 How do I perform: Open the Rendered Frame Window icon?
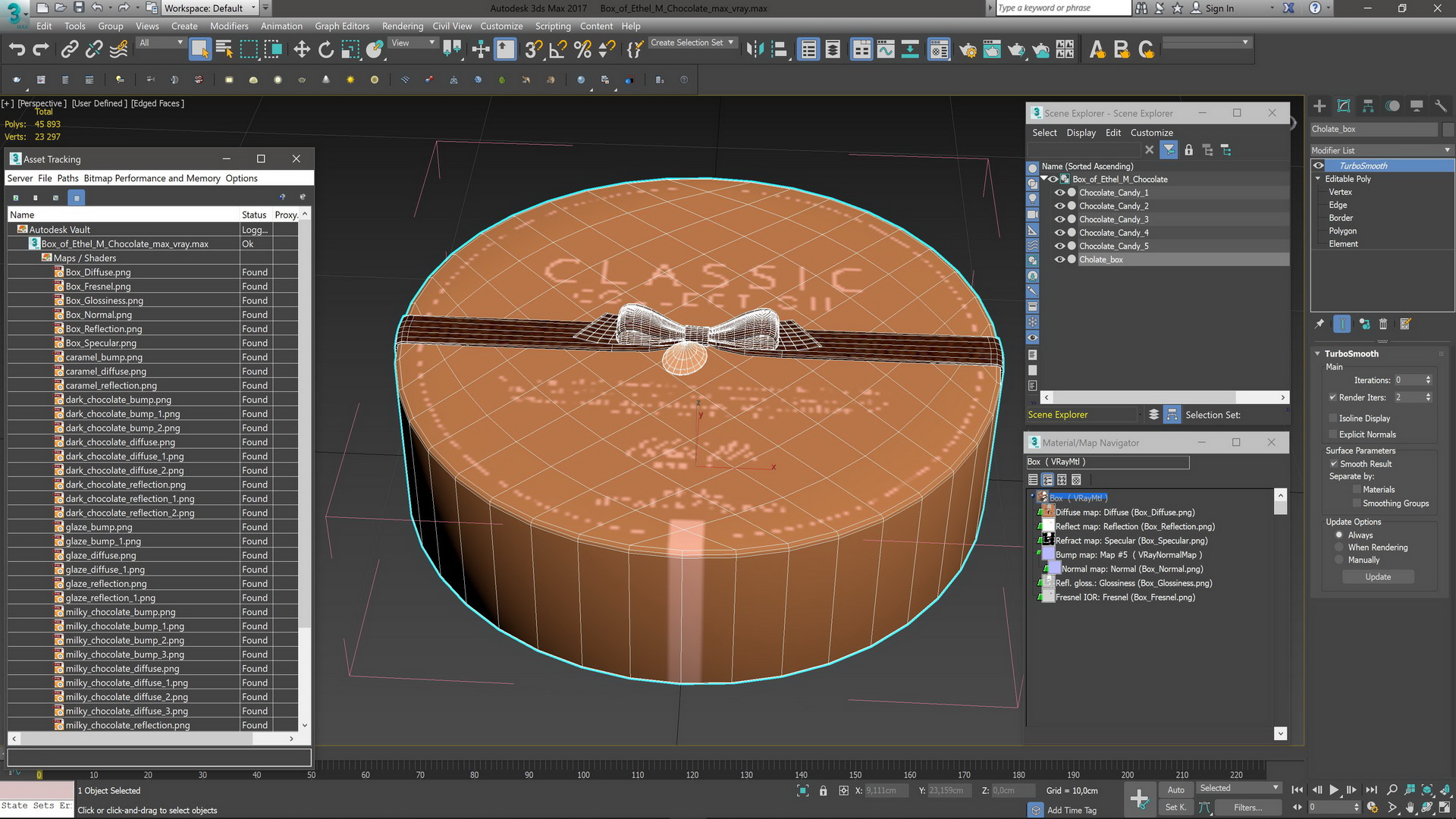click(992, 50)
